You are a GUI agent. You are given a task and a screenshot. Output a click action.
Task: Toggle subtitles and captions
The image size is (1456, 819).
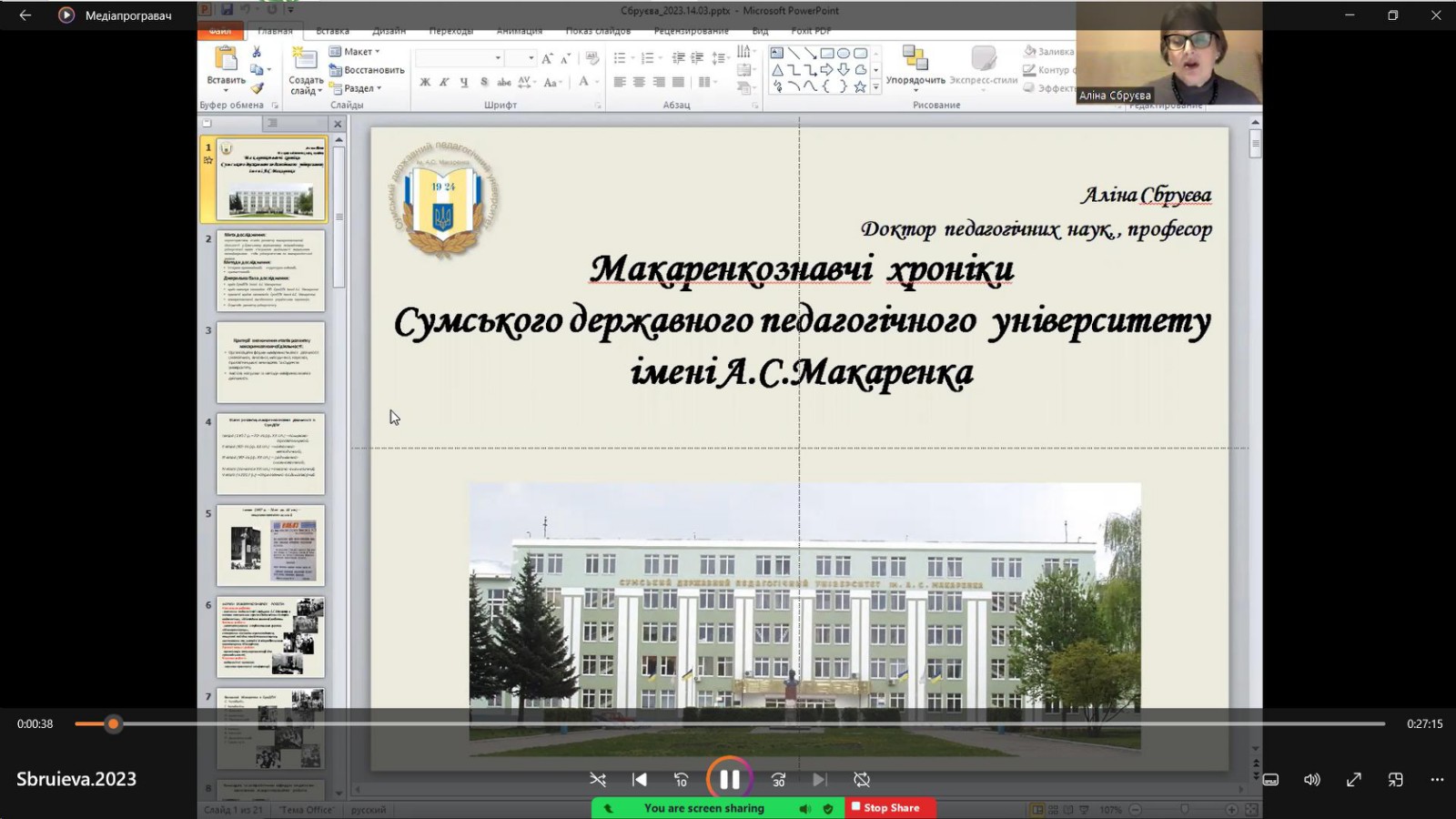click(x=1270, y=780)
